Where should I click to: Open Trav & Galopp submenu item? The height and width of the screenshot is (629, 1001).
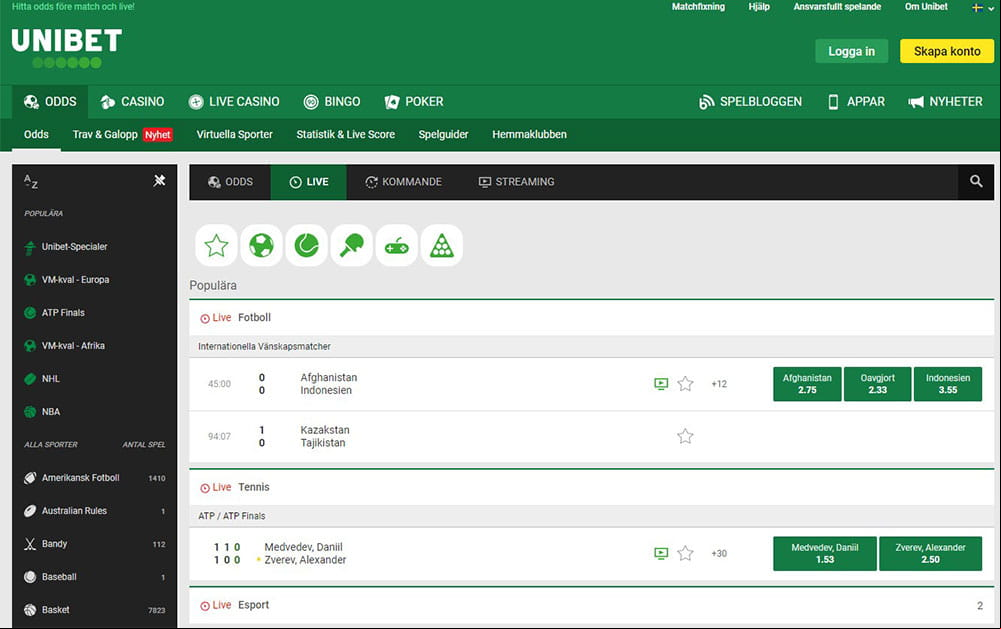pos(123,134)
